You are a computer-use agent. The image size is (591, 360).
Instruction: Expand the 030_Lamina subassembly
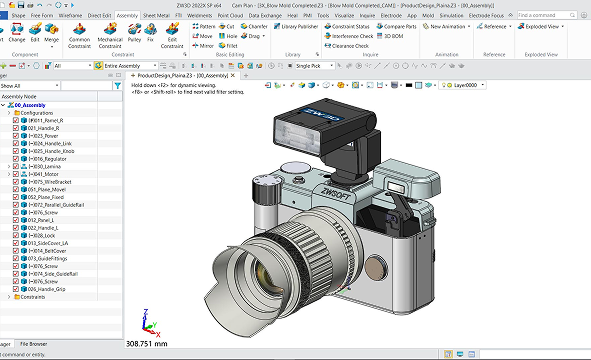9,166
